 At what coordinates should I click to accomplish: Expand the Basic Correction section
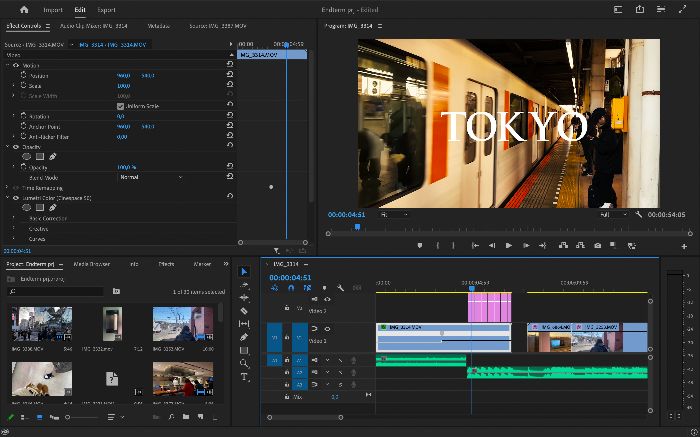(x=13, y=218)
